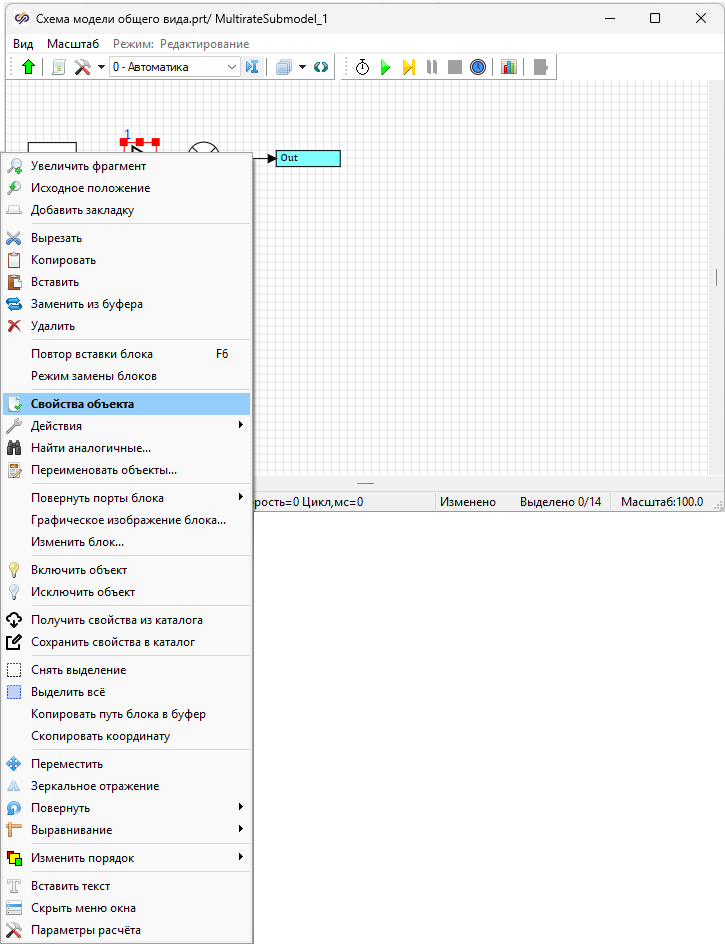Open the '0 - Автоматика' layer dropdown
The image size is (725, 944).
pos(175,67)
